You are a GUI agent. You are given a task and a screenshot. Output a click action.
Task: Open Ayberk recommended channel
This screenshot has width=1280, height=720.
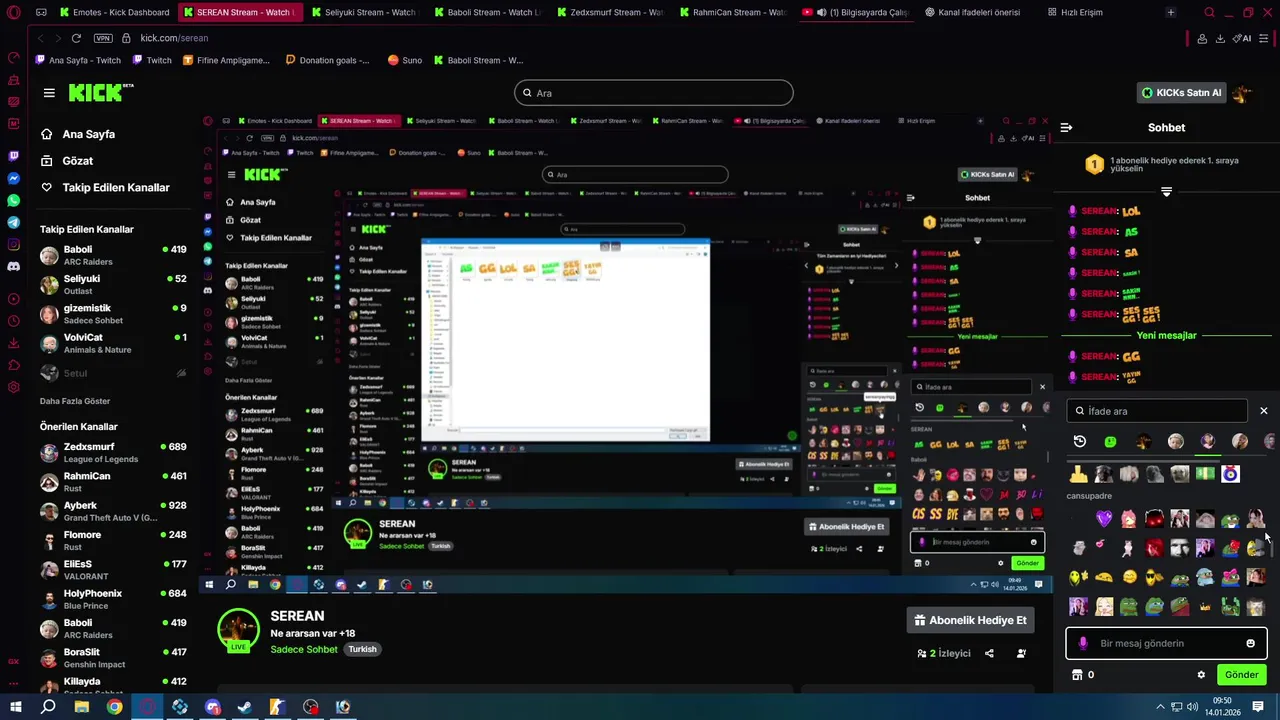113,511
